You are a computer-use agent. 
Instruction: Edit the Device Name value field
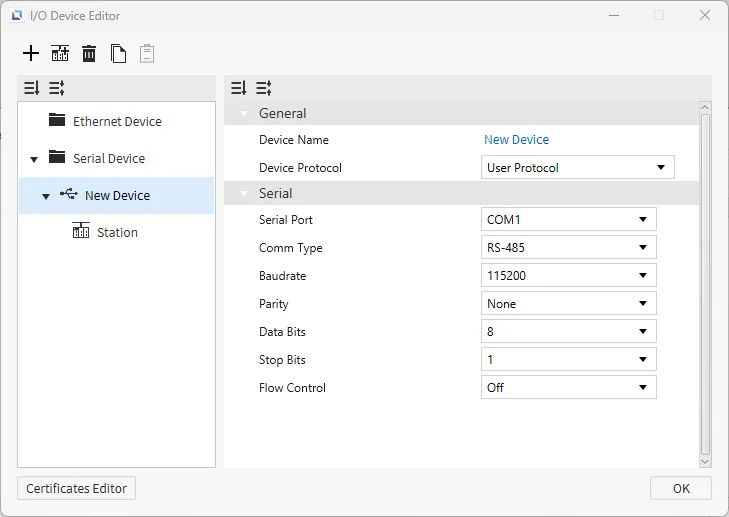coord(517,140)
